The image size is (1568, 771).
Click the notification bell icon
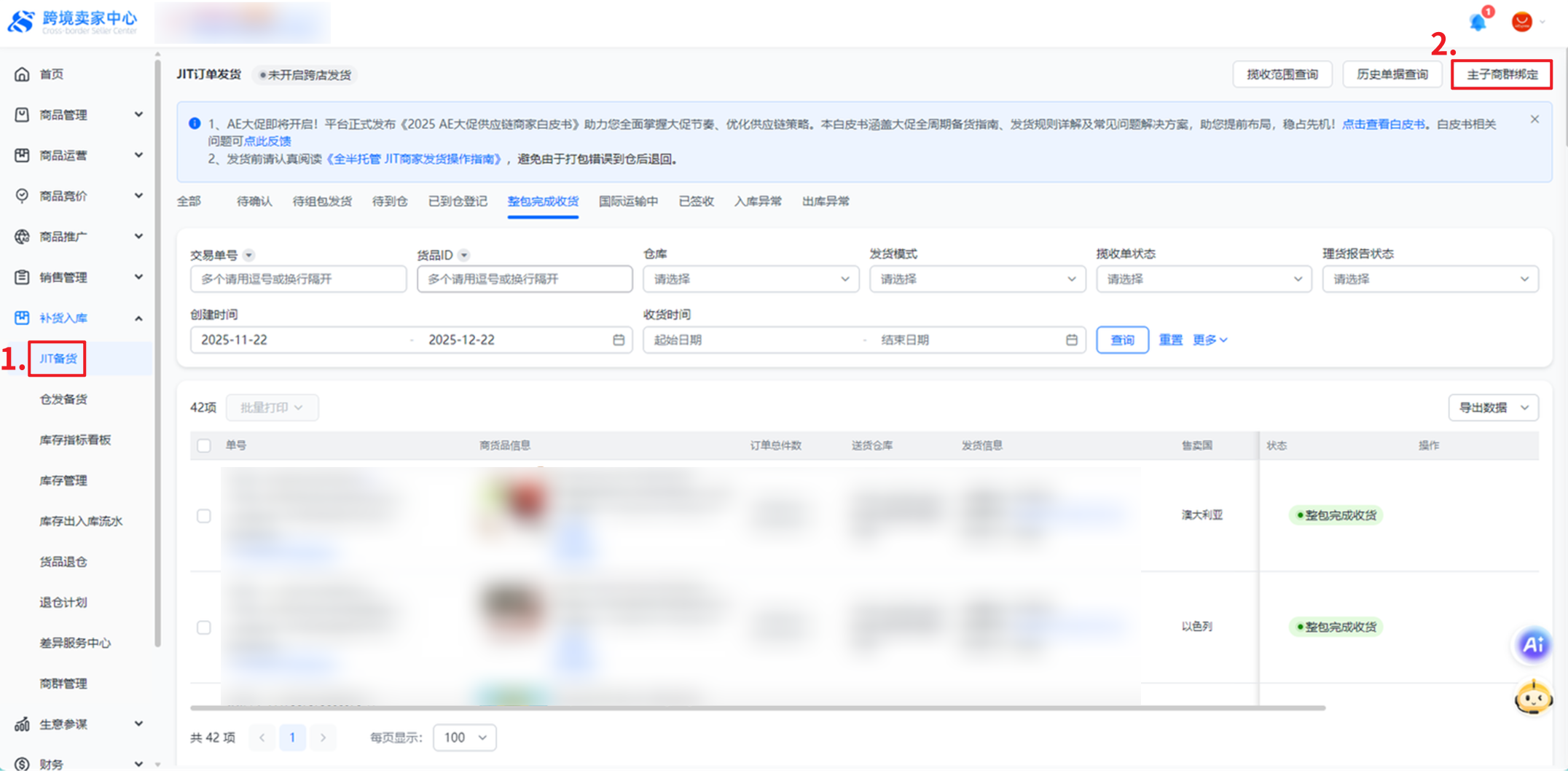pyautogui.click(x=1478, y=22)
